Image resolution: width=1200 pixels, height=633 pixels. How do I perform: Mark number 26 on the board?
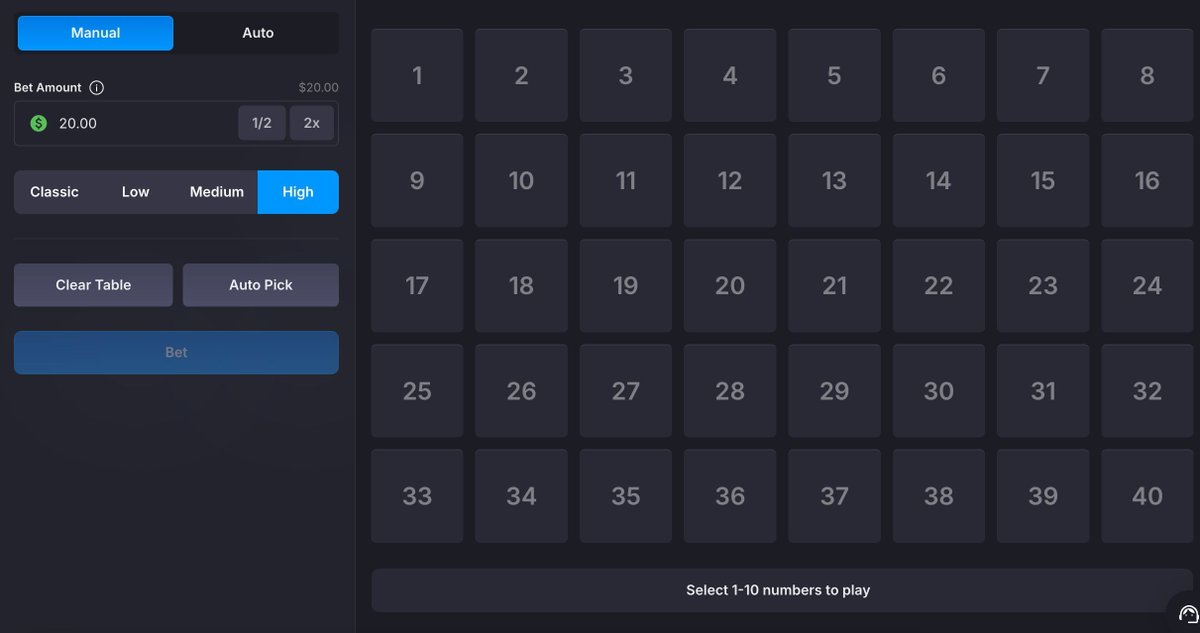point(521,391)
